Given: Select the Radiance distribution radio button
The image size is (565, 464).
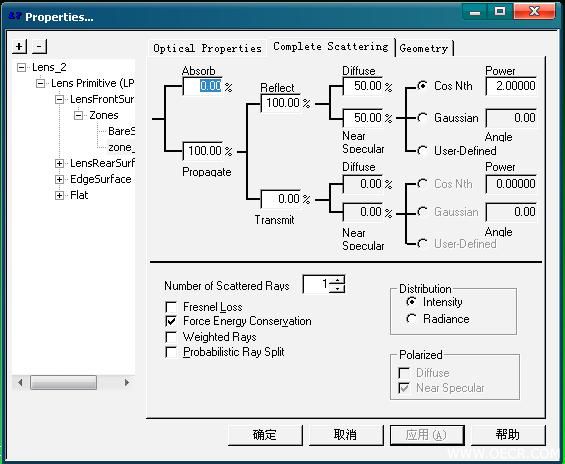Looking at the screenshot, I should tap(411, 319).
